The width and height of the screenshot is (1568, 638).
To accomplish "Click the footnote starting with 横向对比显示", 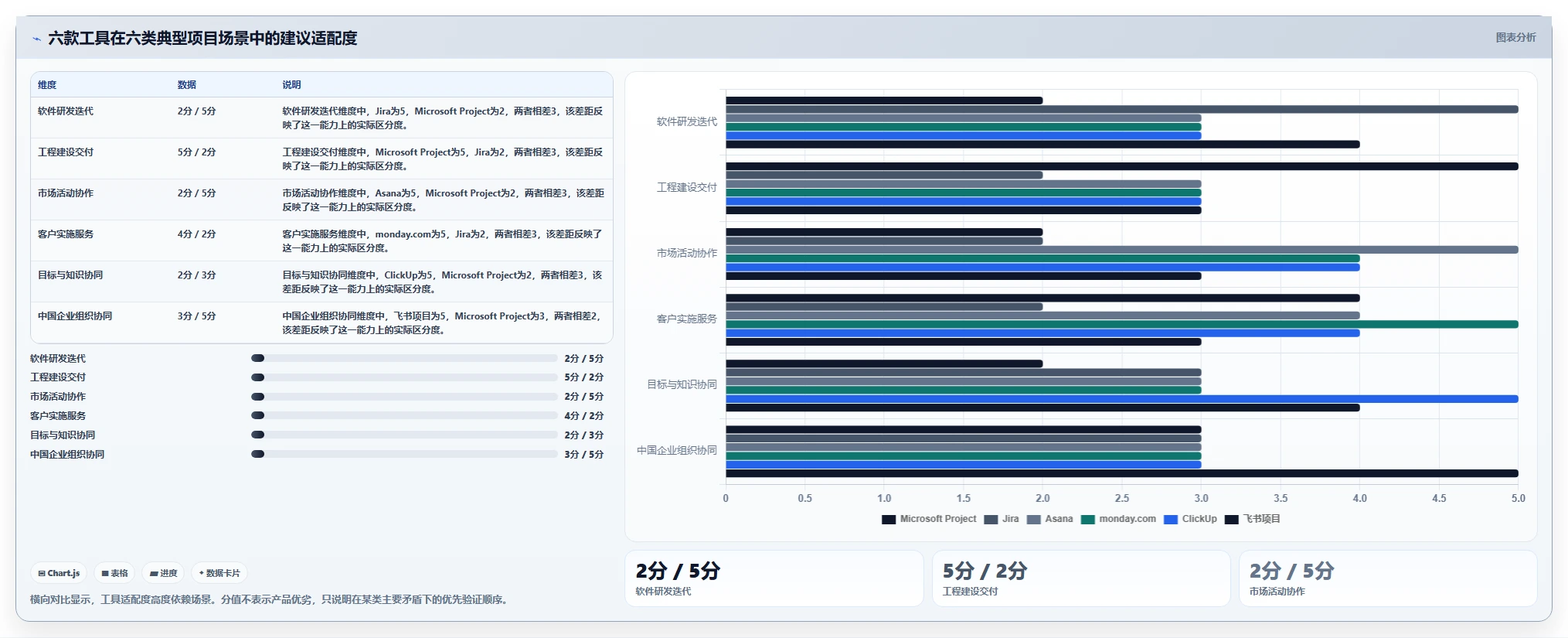I will click(270, 599).
